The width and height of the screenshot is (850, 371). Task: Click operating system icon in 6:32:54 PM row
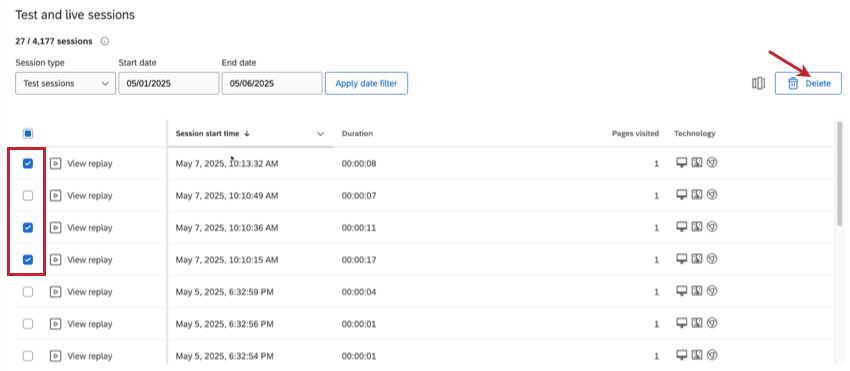[x=697, y=355]
